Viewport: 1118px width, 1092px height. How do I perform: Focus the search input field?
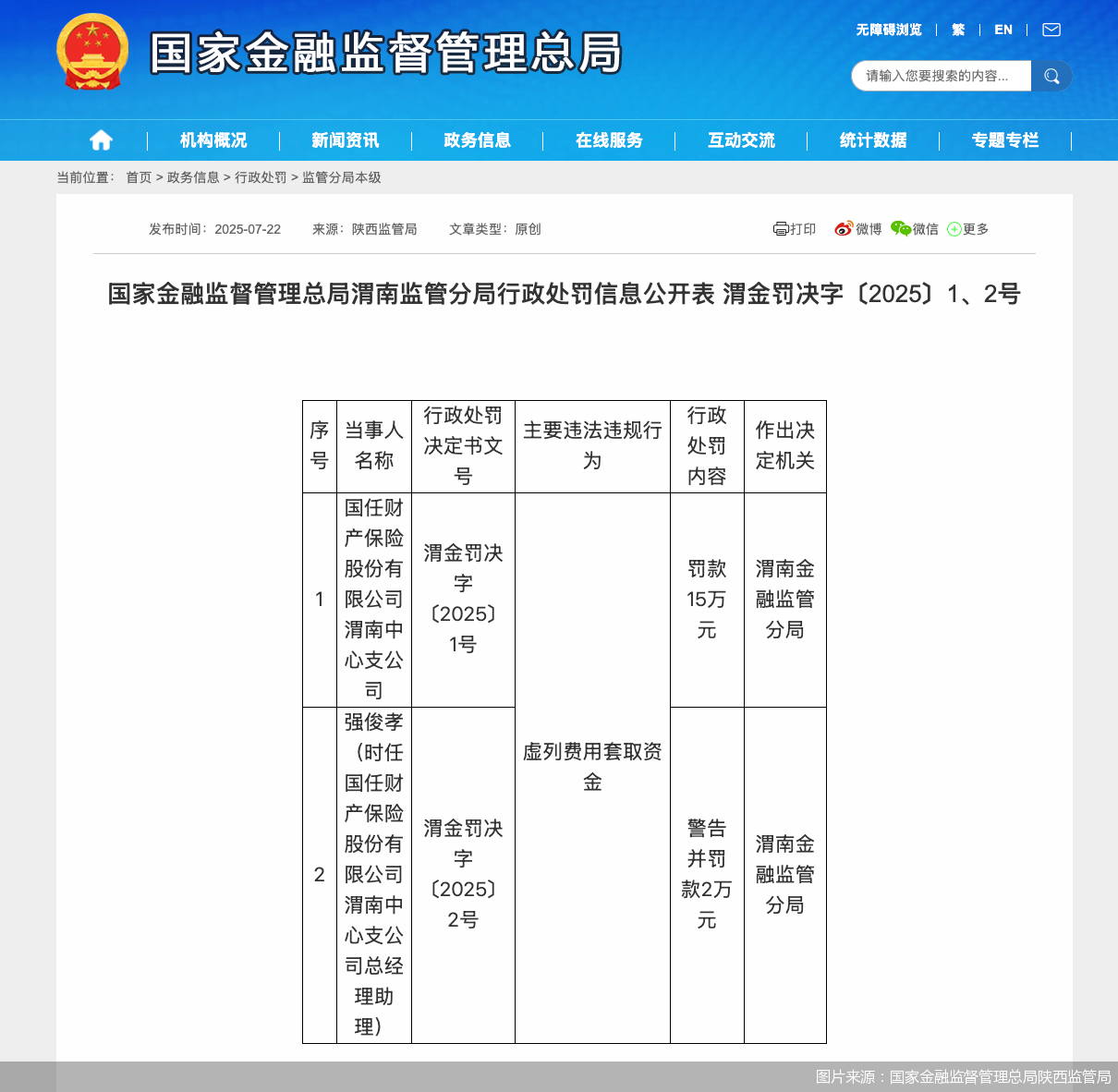tap(942, 76)
